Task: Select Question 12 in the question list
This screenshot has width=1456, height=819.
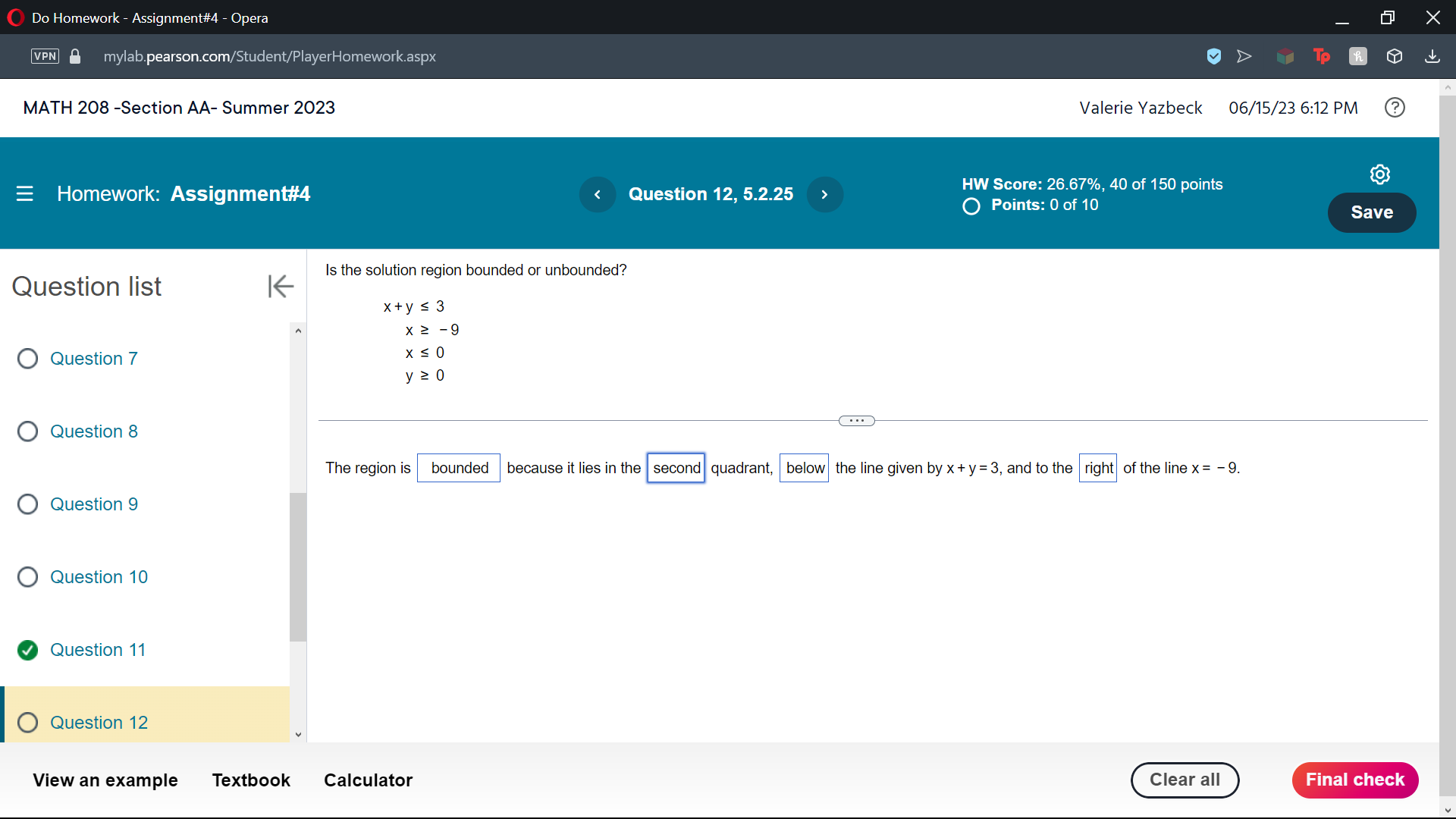Action: click(x=99, y=723)
